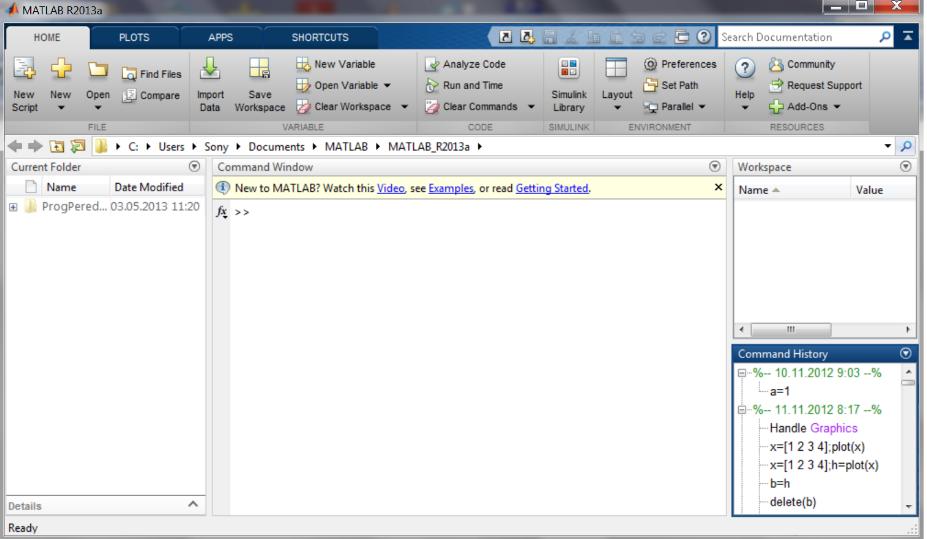
Task: Expand the Add-Ons dropdown arrow
Action: pyautogui.click(x=837, y=106)
